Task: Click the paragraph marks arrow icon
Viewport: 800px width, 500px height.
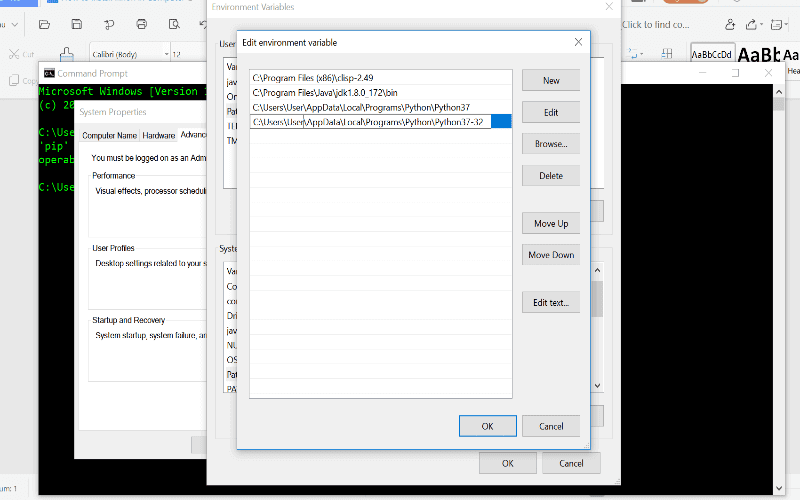Action: [632, 53]
